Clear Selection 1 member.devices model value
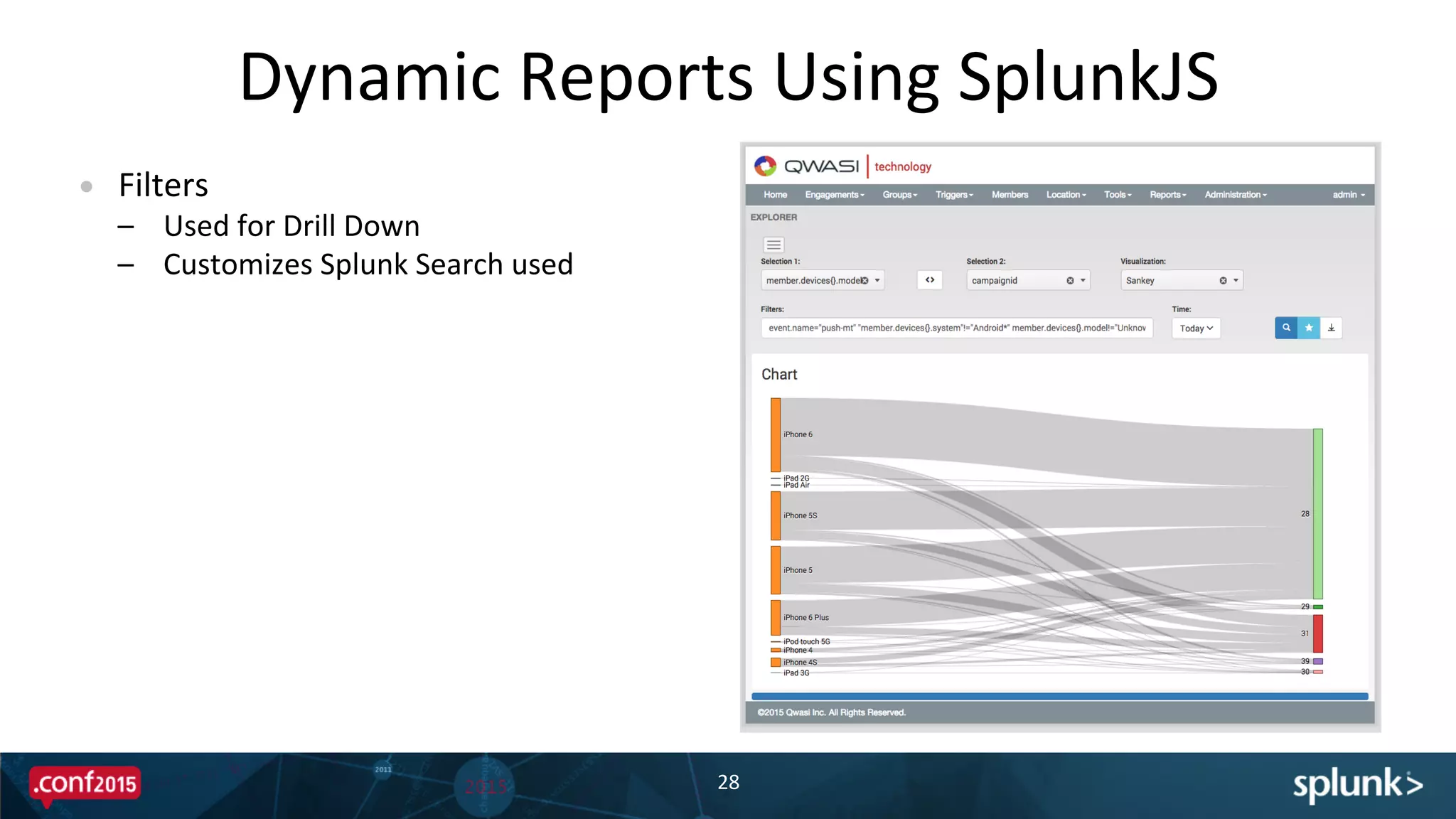 click(x=864, y=281)
